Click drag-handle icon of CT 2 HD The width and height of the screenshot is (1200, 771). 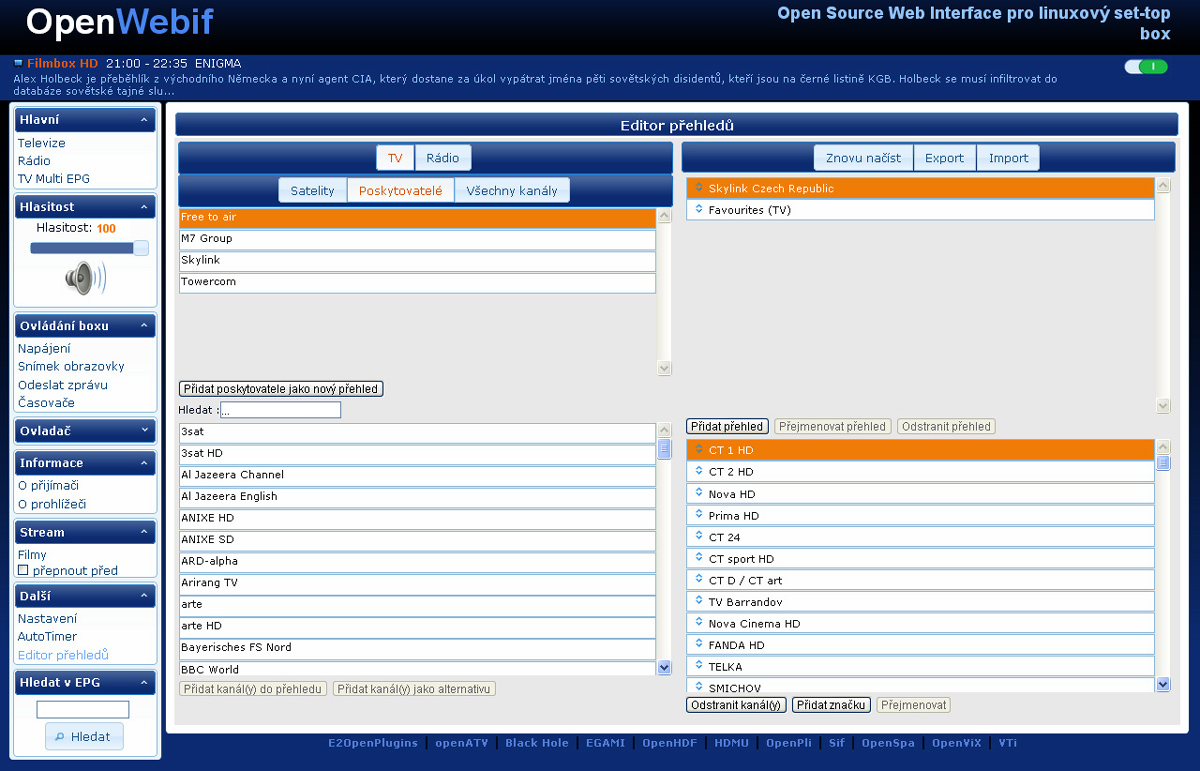pyautogui.click(x=699, y=472)
